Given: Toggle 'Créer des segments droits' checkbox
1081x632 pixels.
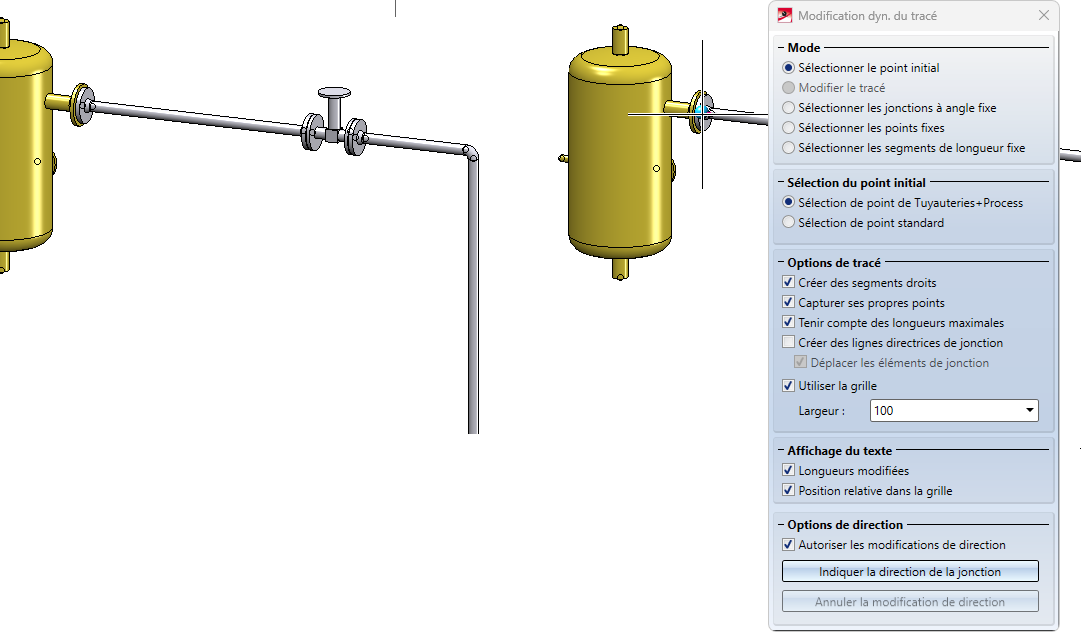Looking at the screenshot, I should click(x=789, y=282).
